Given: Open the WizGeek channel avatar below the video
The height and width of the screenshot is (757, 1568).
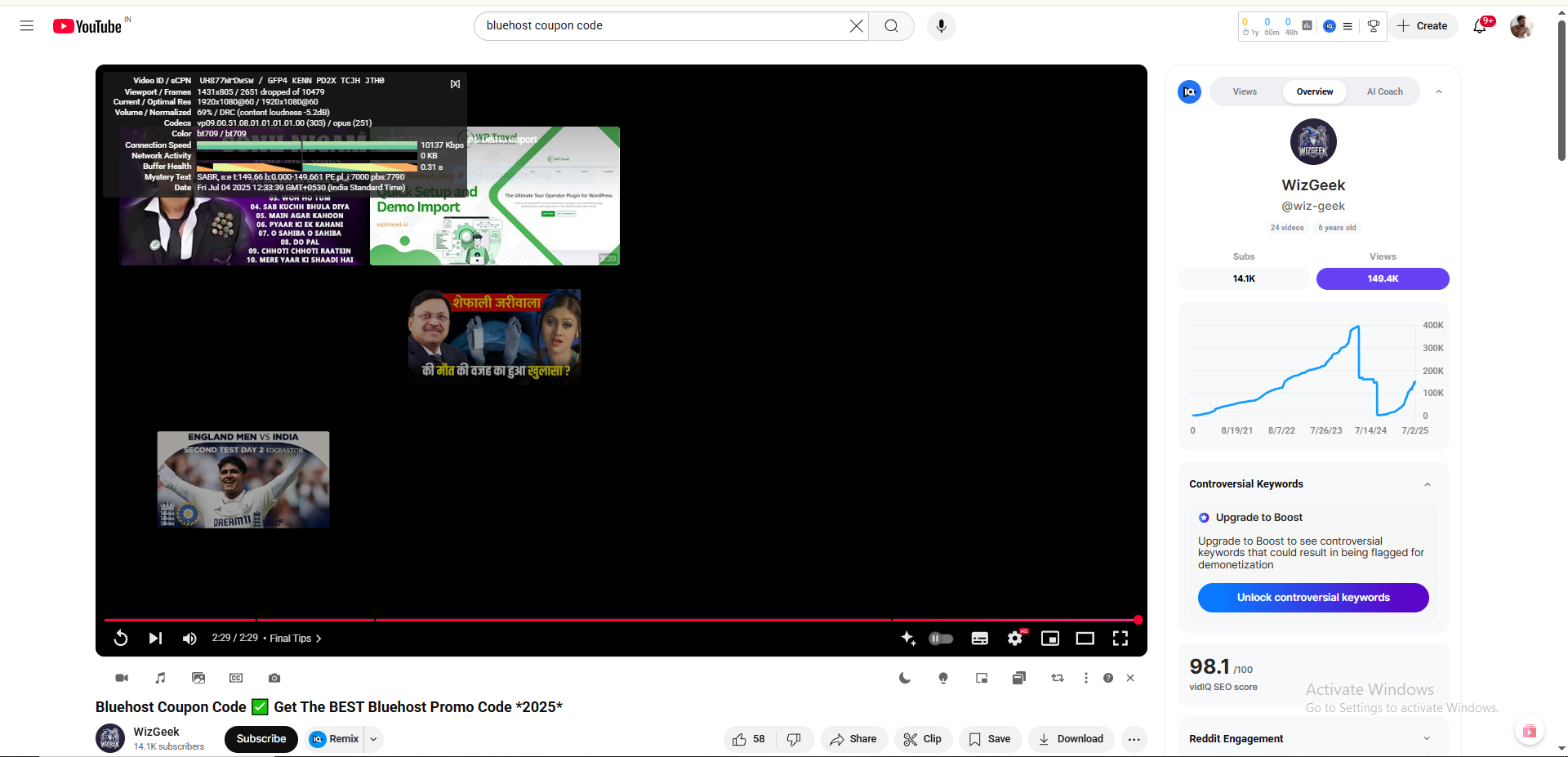Looking at the screenshot, I should [x=110, y=738].
